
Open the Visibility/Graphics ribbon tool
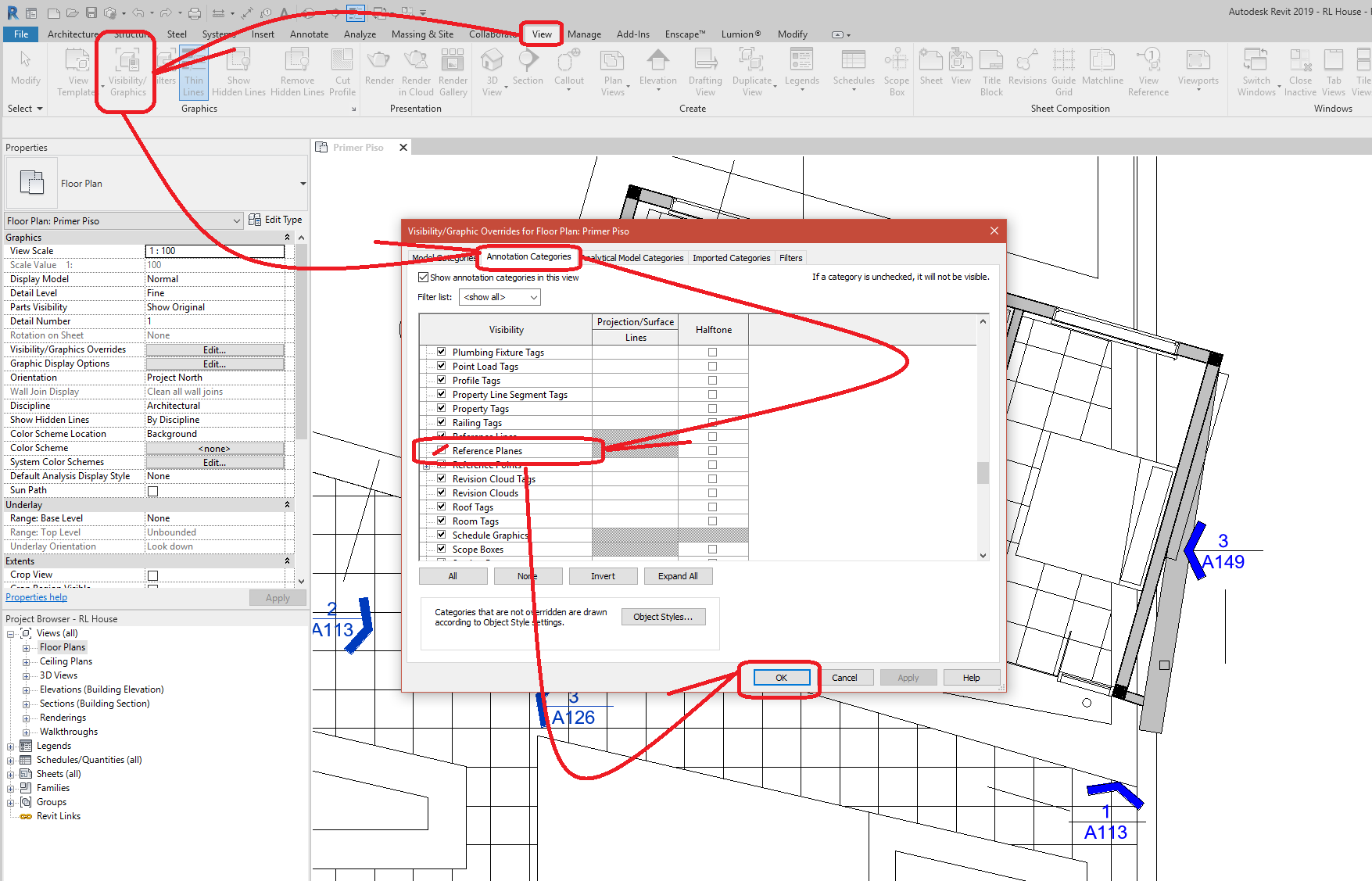click(127, 72)
